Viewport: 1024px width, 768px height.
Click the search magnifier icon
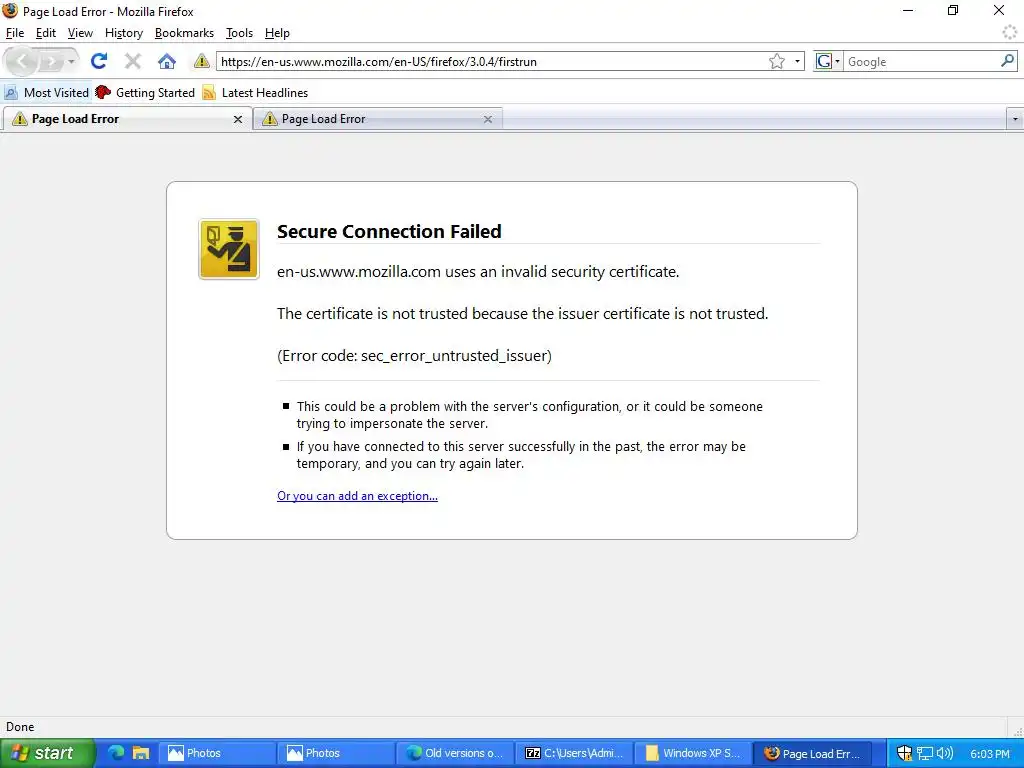[x=1007, y=61]
